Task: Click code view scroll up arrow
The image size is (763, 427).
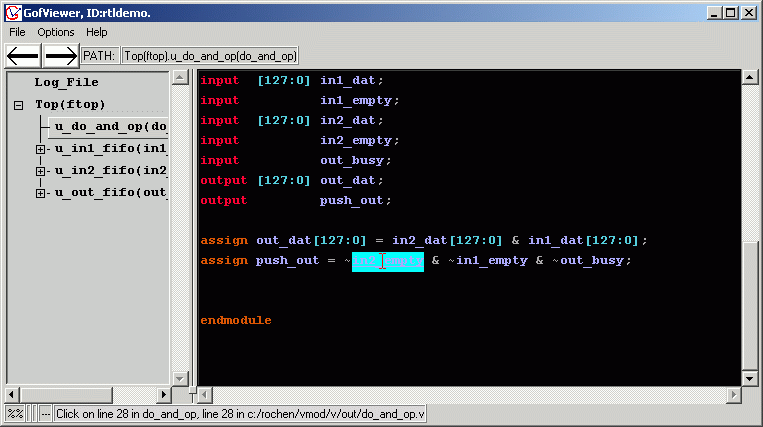Action: tap(749, 77)
